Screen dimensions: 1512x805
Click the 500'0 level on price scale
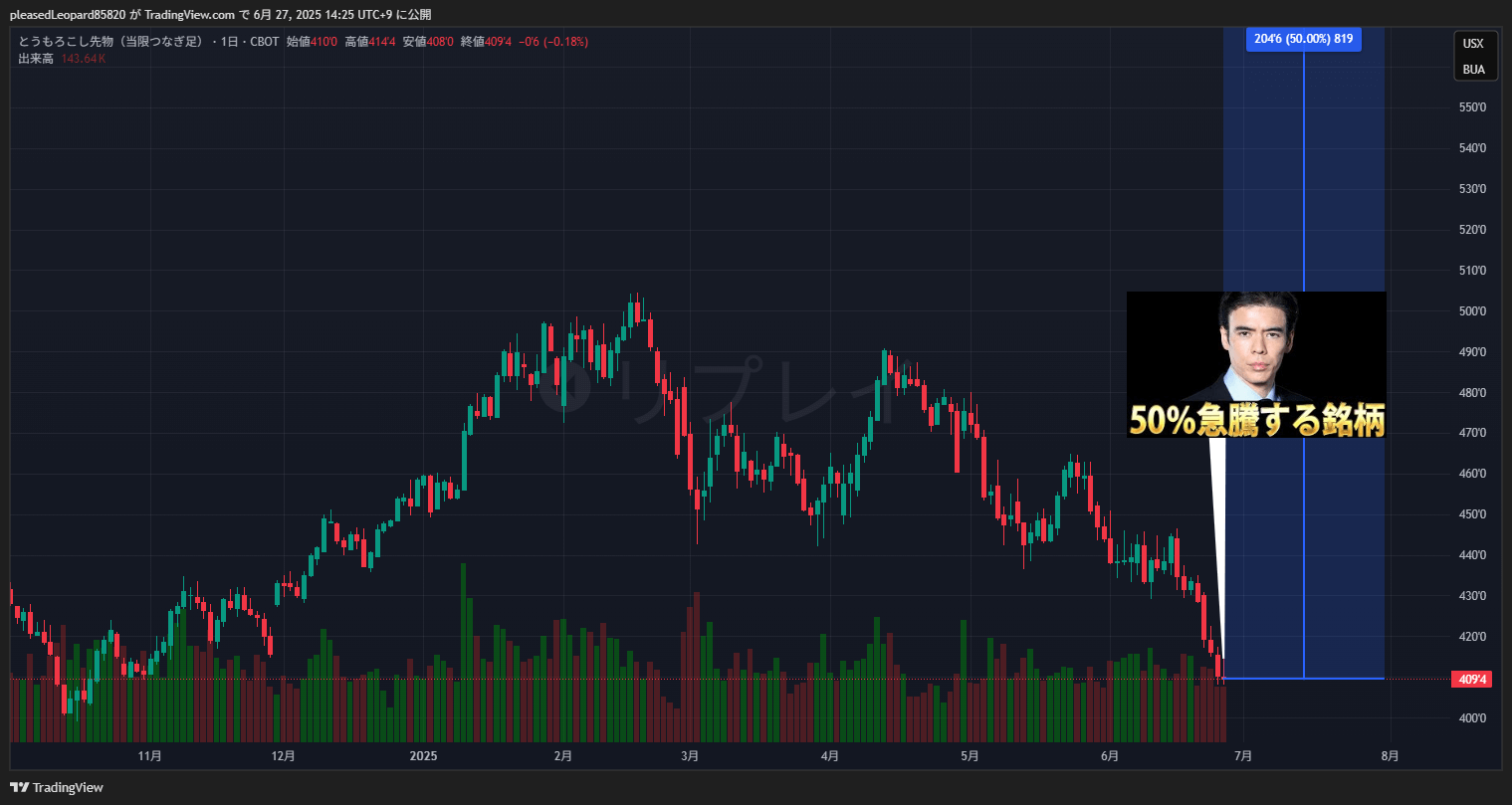(x=1472, y=311)
